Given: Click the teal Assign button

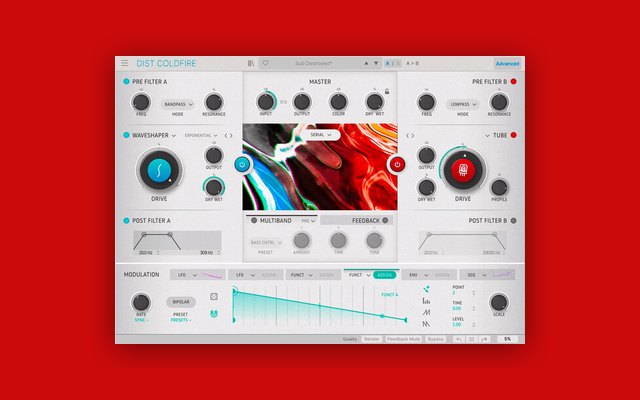Looking at the screenshot, I should click(384, 275).
